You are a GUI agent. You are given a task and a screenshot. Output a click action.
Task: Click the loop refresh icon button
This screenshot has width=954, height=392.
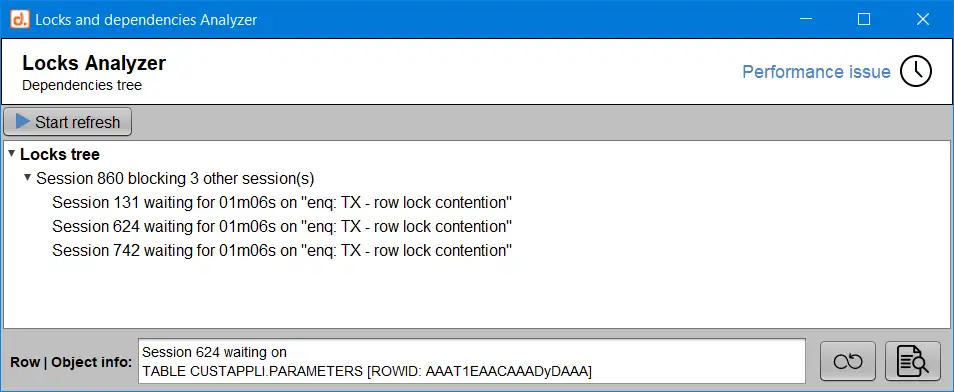tap(848, 362)
